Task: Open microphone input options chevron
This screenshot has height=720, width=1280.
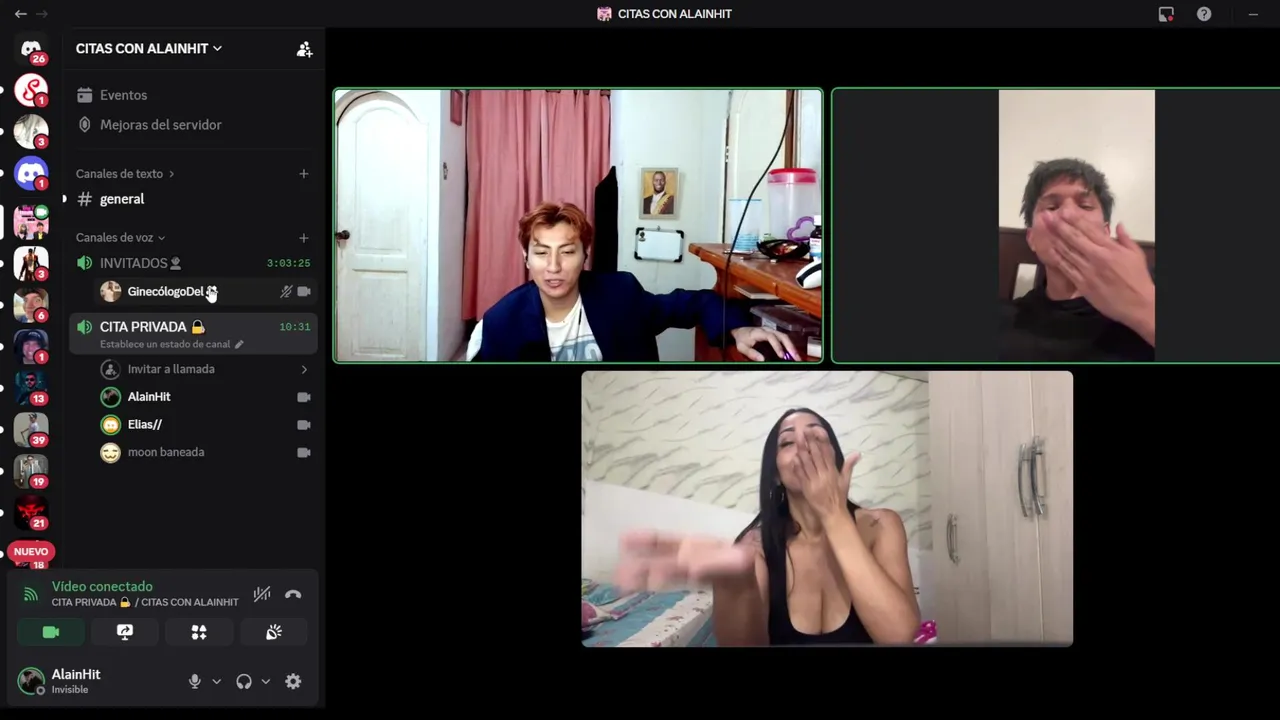Action: coord(217,681)
